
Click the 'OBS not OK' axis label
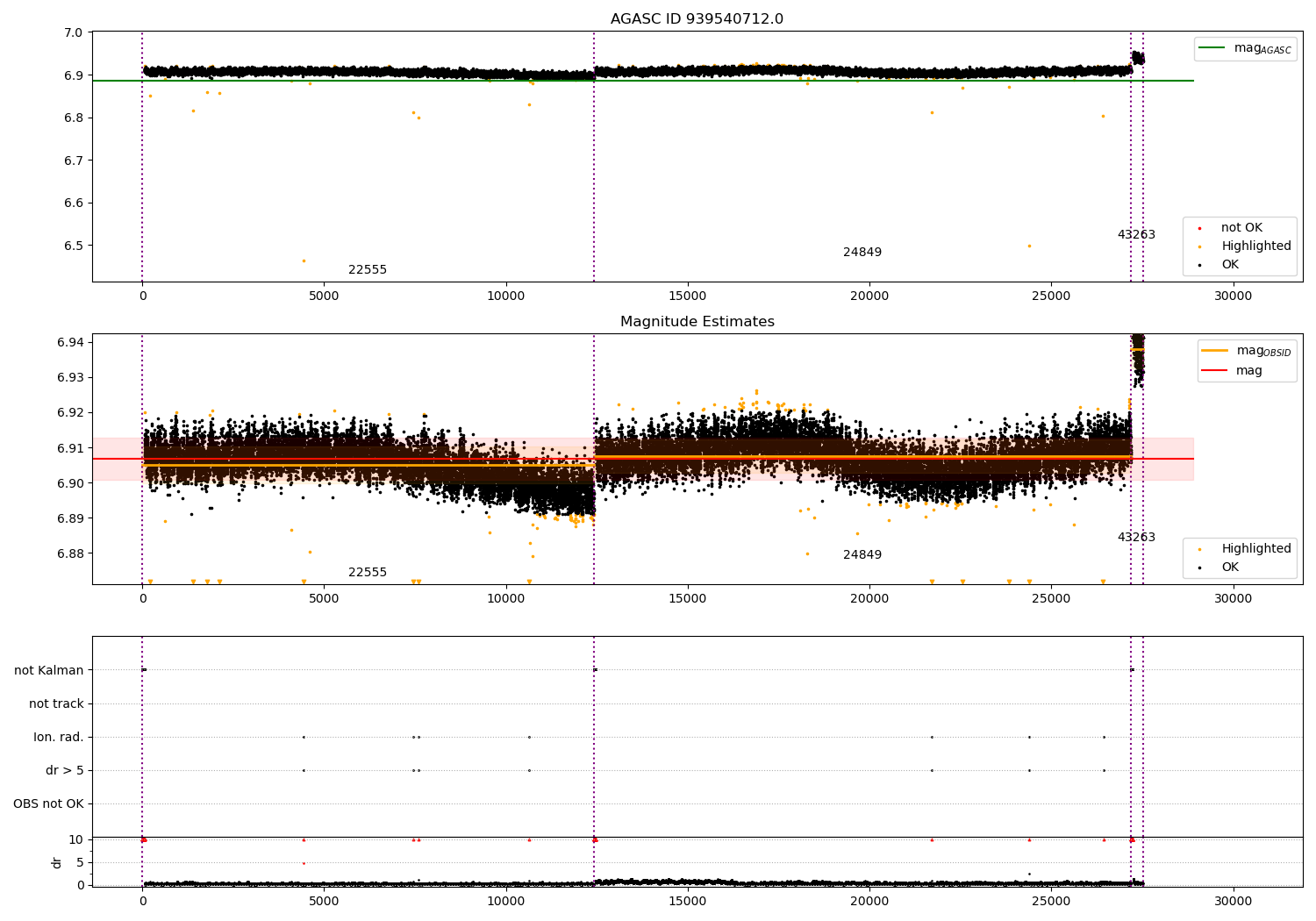pos(48,803)
